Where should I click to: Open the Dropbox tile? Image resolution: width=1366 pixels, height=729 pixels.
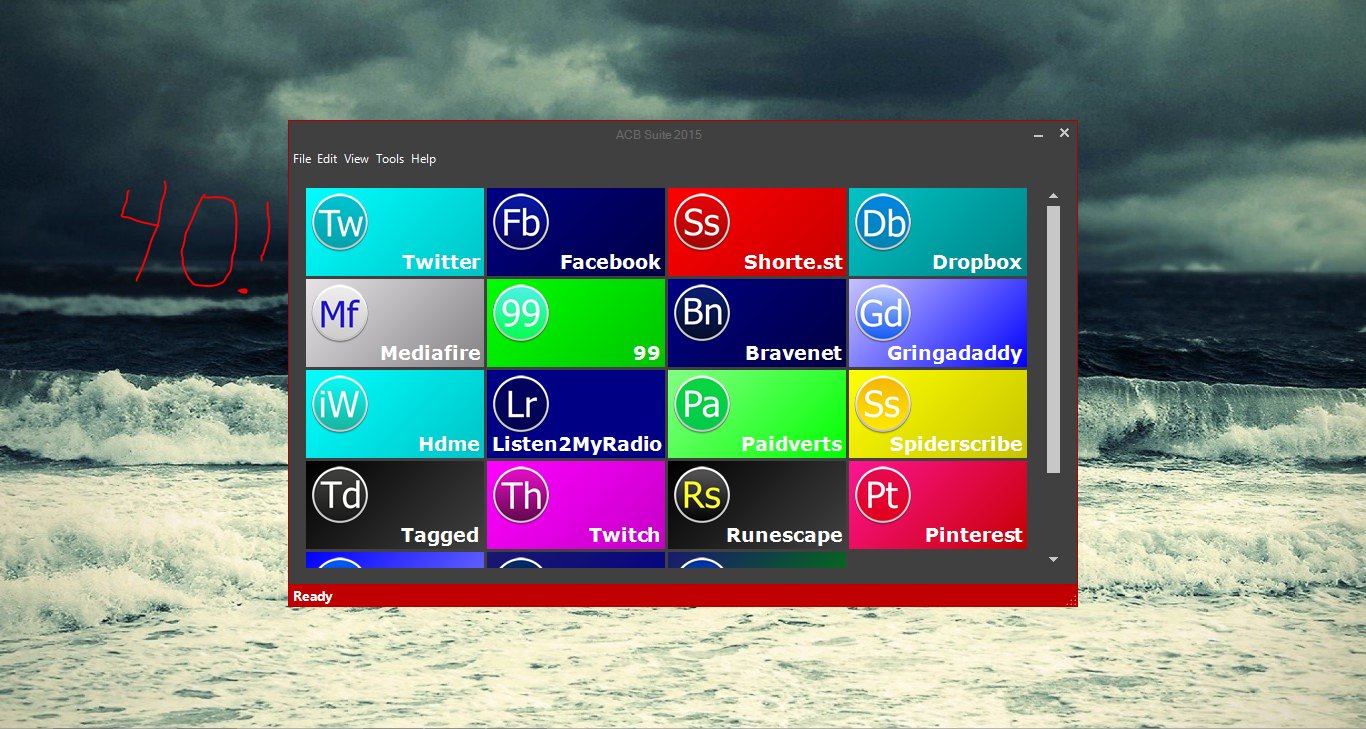click(x=938, y=232)
